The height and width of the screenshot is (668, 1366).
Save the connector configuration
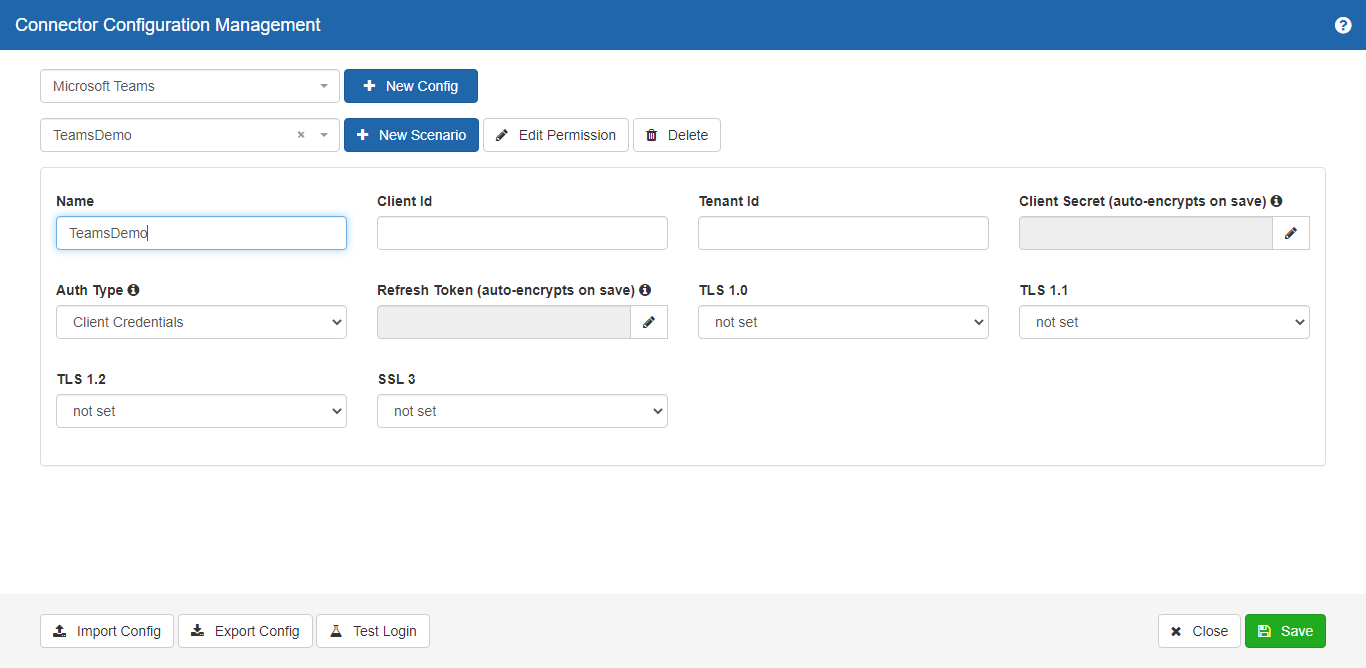(x=1285, y=630)
